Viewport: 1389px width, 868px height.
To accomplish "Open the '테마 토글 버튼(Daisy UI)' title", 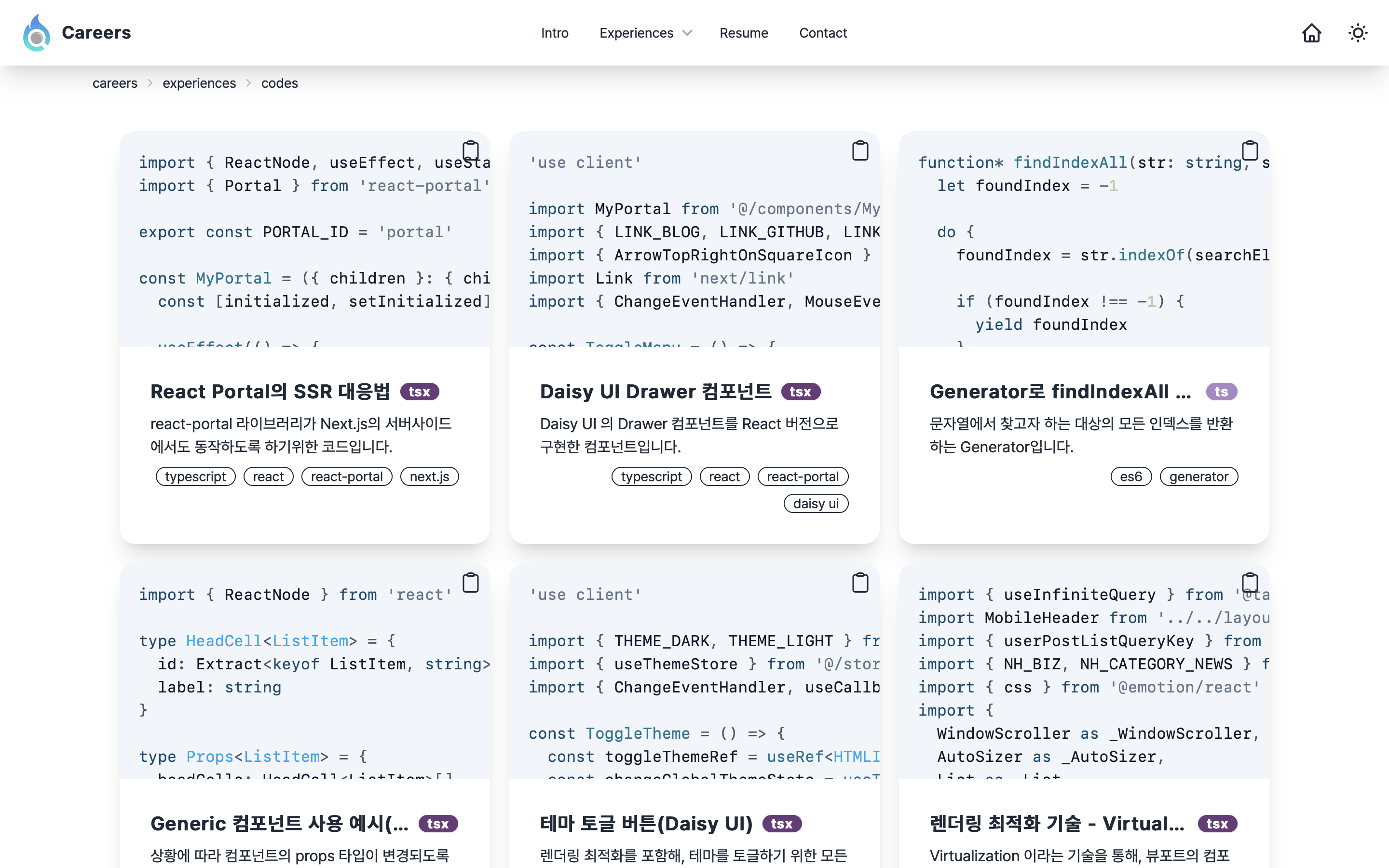I will [x=646, y=824].
